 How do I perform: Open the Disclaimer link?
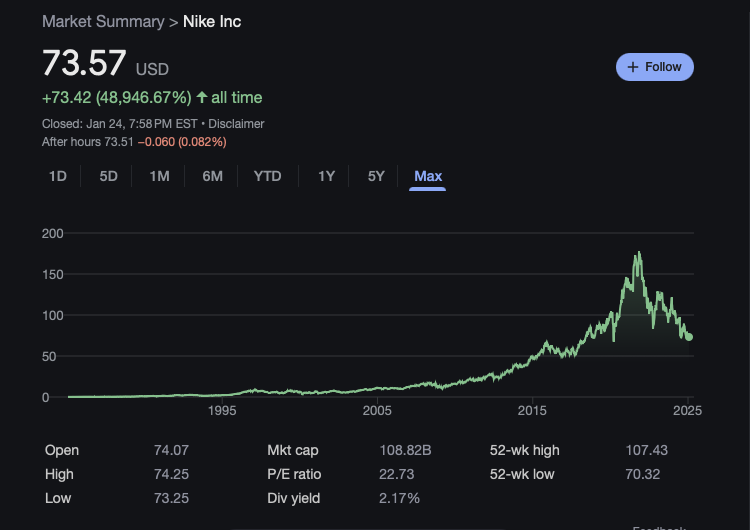coord(236,124)
